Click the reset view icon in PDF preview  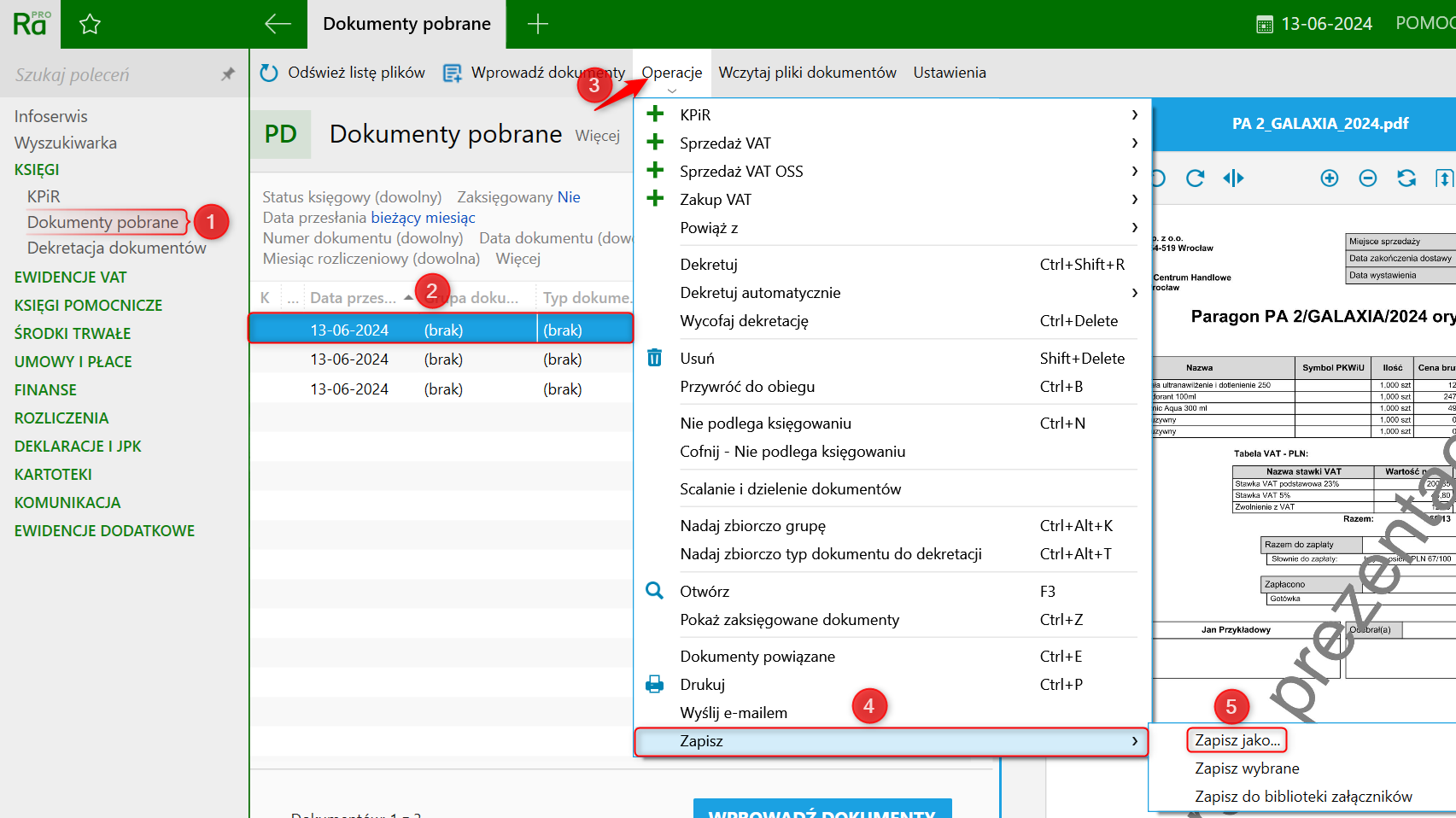(x=1406, y=178)
